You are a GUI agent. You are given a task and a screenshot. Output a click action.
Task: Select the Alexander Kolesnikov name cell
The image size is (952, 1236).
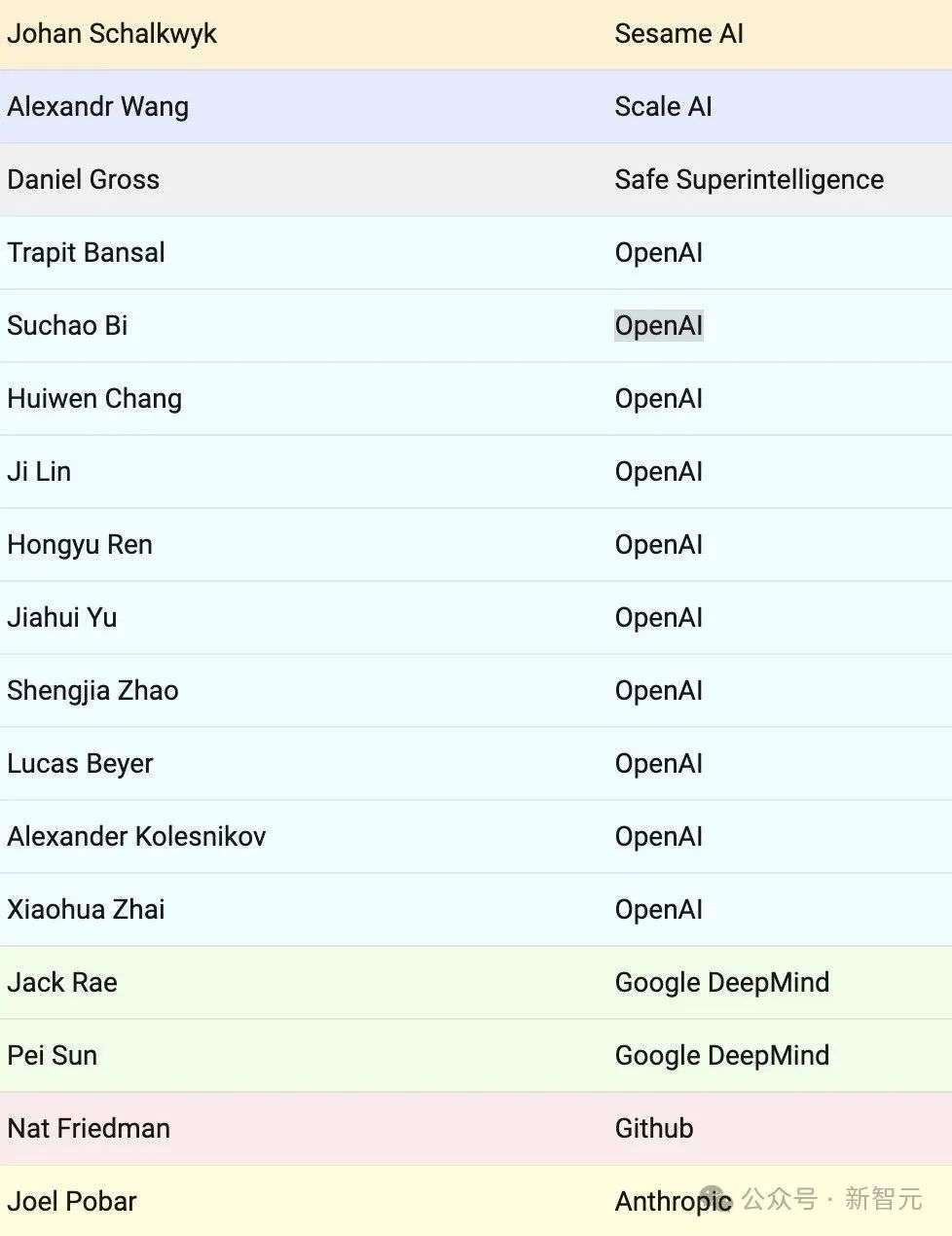click(x=136, y=837)
